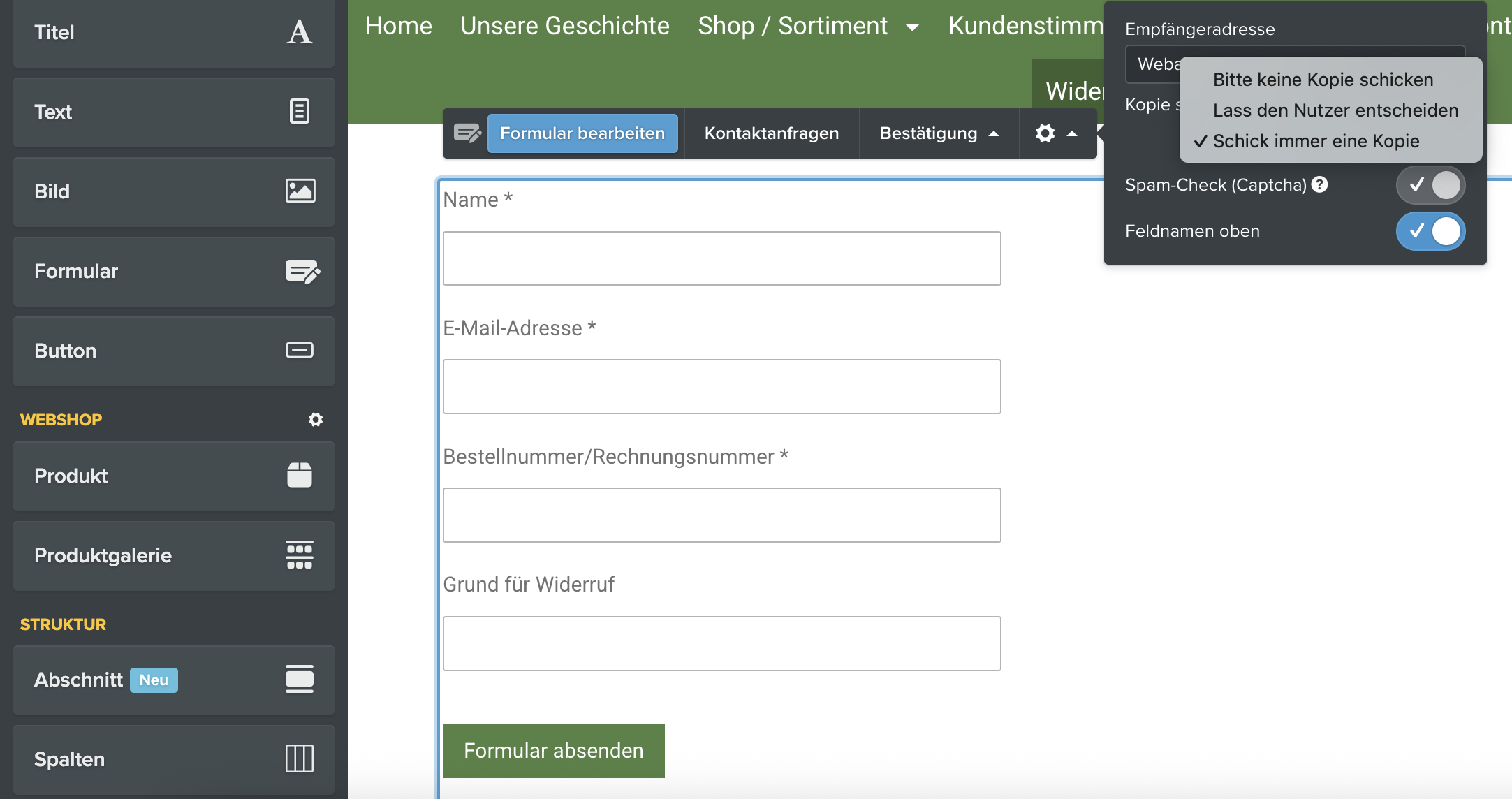The width and height of the screenshot is (1512, 799).
Task: Expand the Shop / Sortiment submenu arrow
Action: (x=912, y=28)
